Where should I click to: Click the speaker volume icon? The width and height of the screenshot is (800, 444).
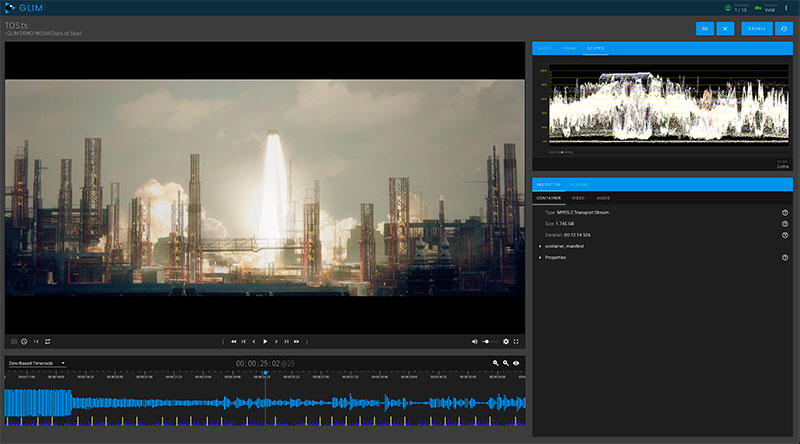click(x=474, y=341)
